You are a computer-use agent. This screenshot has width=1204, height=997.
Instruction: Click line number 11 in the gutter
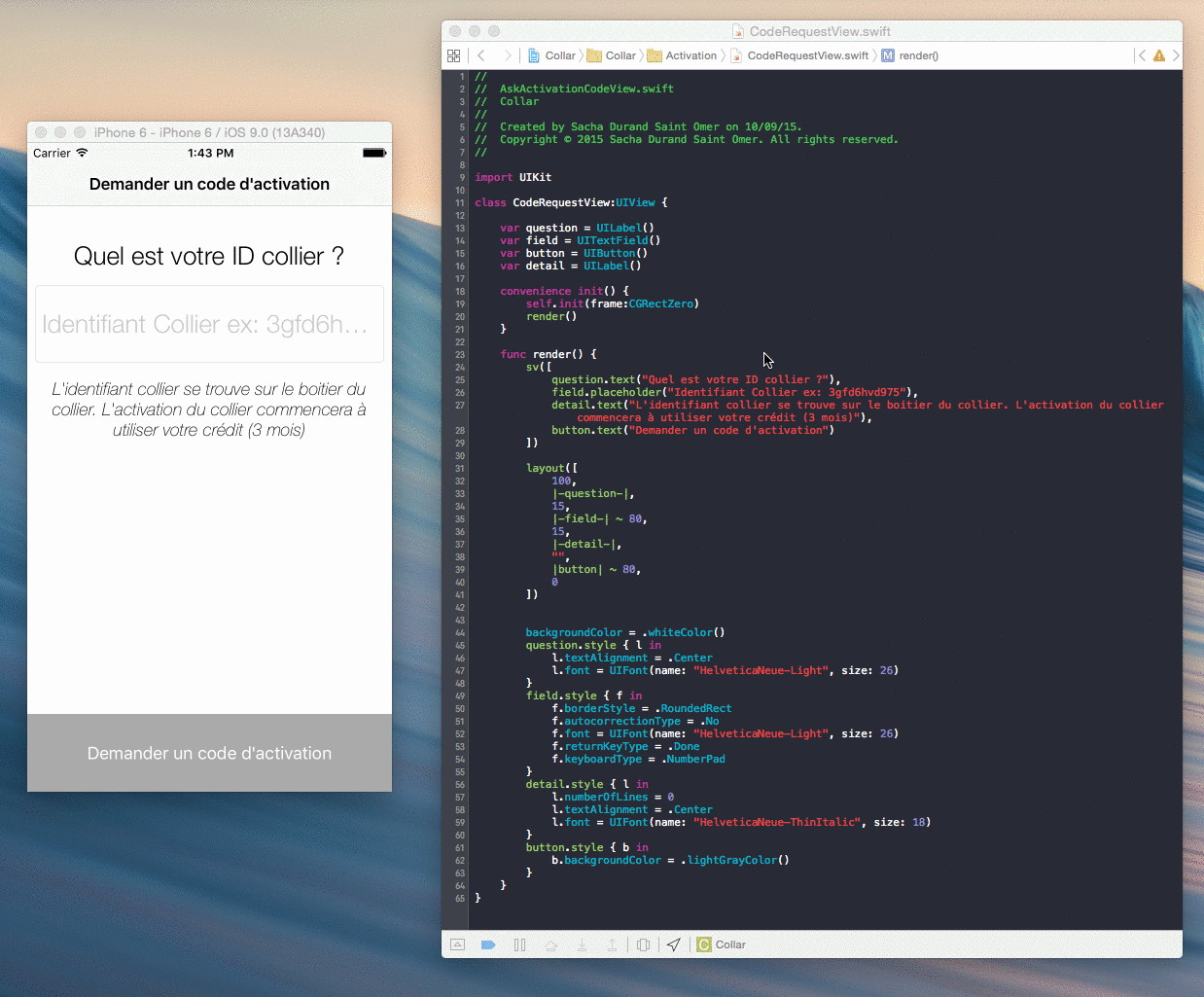click(x=459, y=202)
